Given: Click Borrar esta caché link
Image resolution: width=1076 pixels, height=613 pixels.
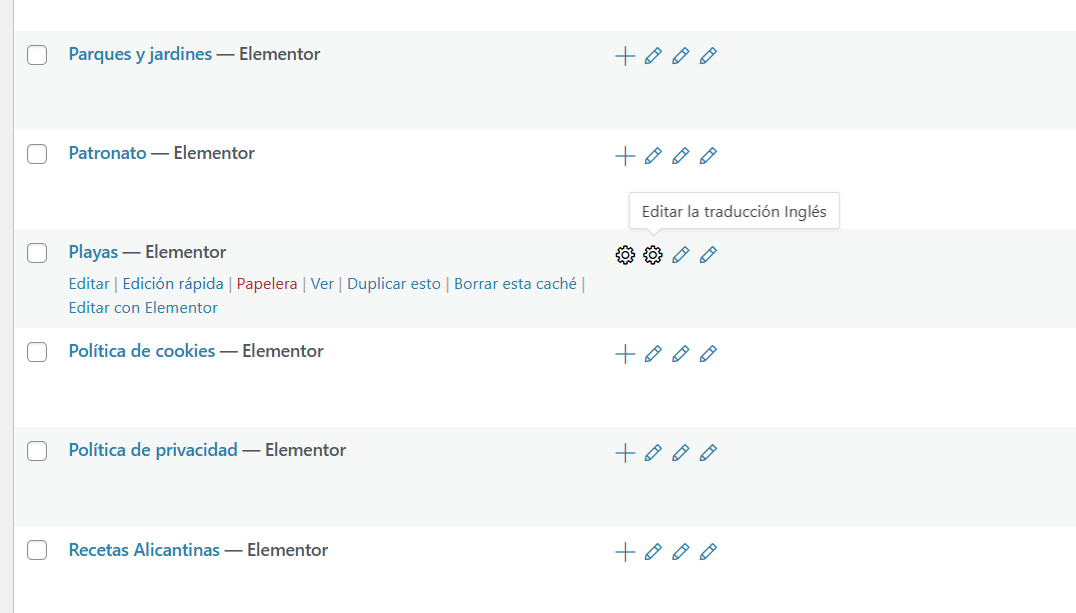Looking at the screenshot, I should click(x=515, y=284).
